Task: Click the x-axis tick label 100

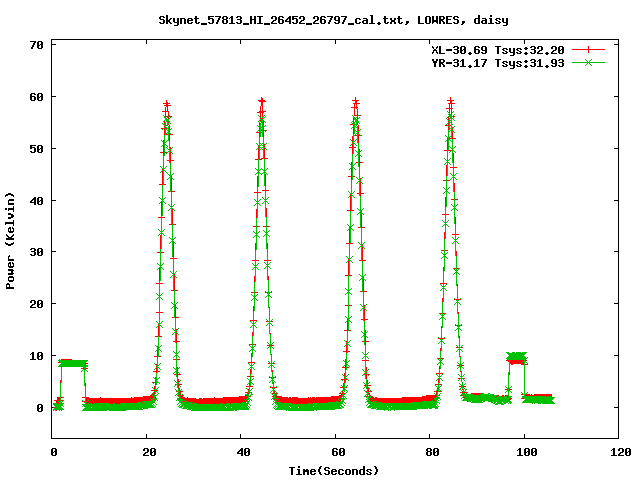Action: pos(527,452)
